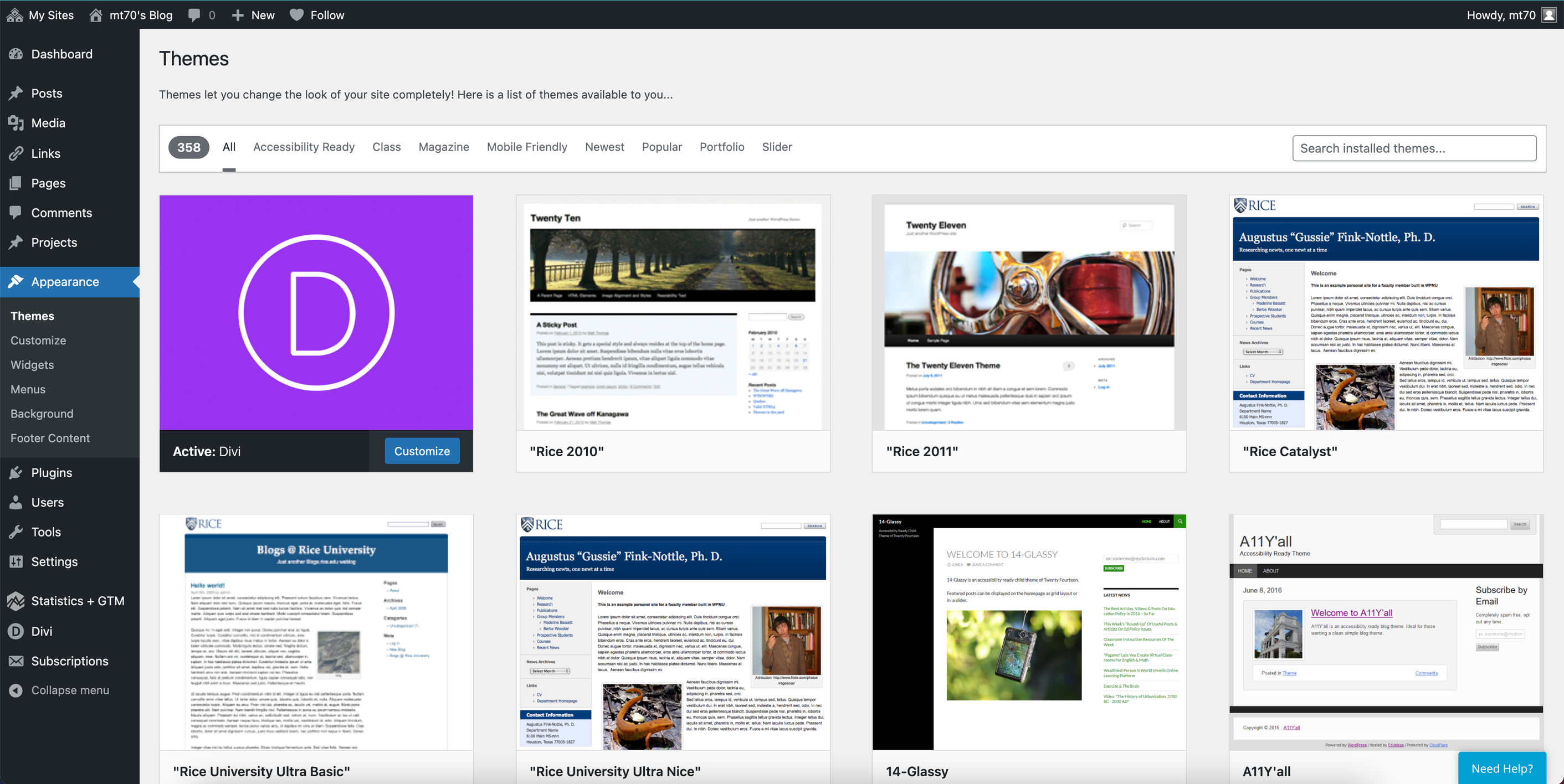Filter themes by Class
The width and height of the screenshot is (1564, 784).
(387, 147)
